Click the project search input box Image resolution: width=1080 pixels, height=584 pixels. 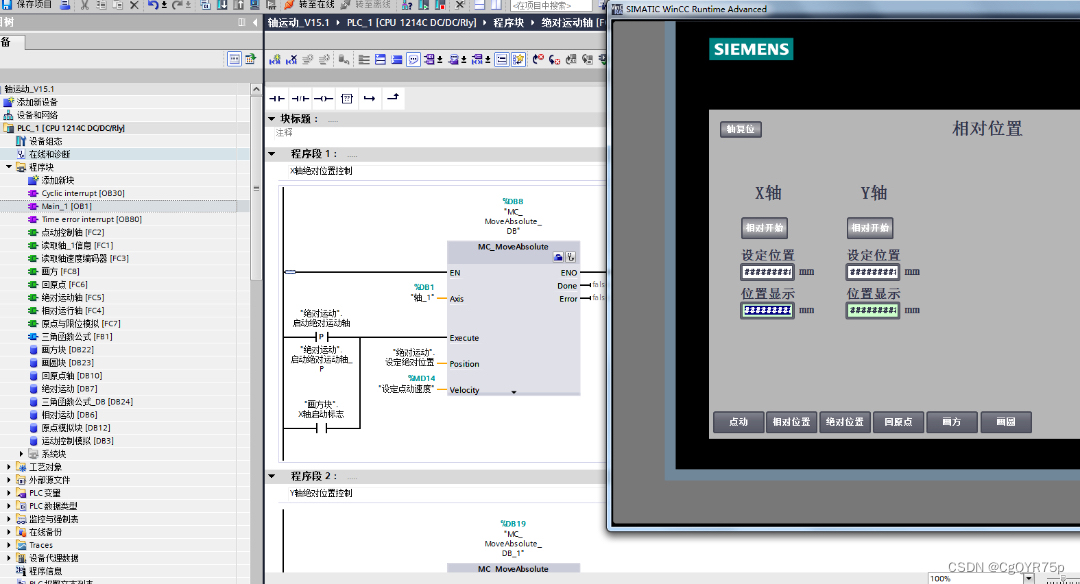[551, 6]
